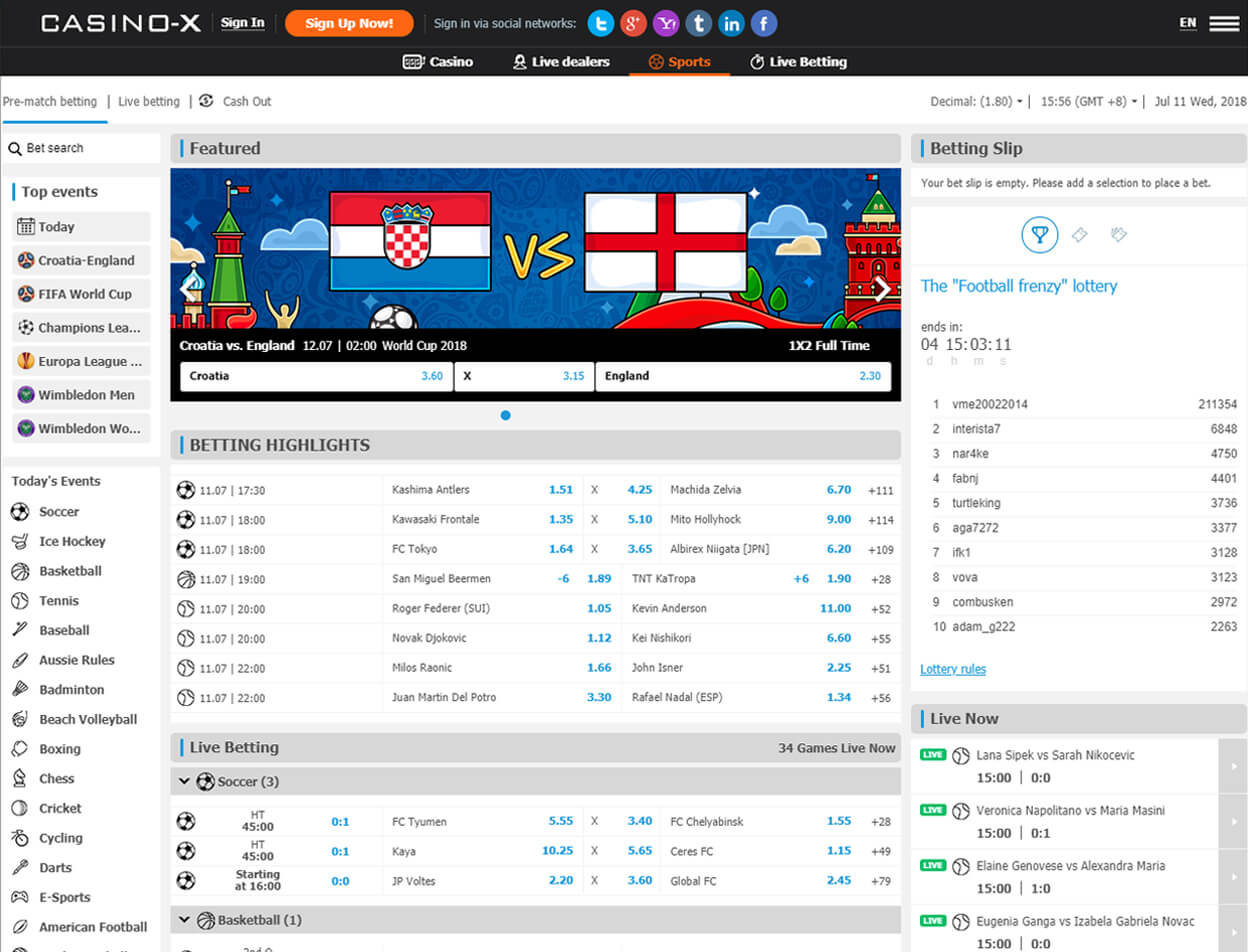Collapse the Basketball (1) live section
This screenshot has height=952, width=1248.
184,920
